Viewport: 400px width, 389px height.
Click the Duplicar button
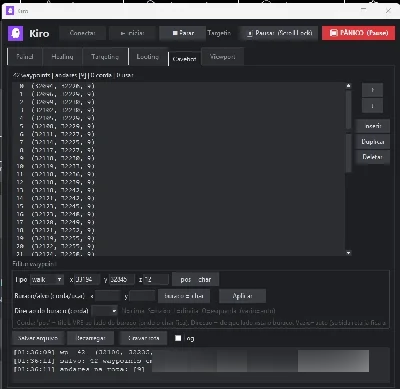click(372, 142)
